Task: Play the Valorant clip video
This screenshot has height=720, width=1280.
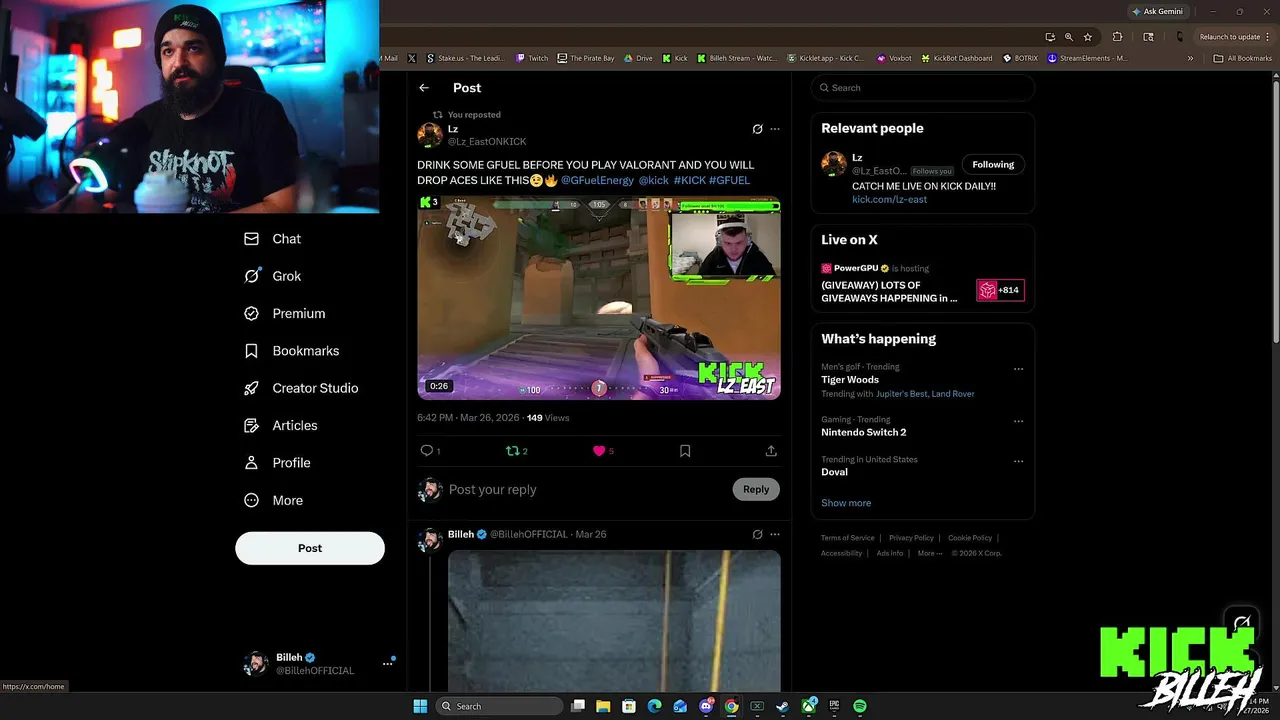Action: (599, 298)
